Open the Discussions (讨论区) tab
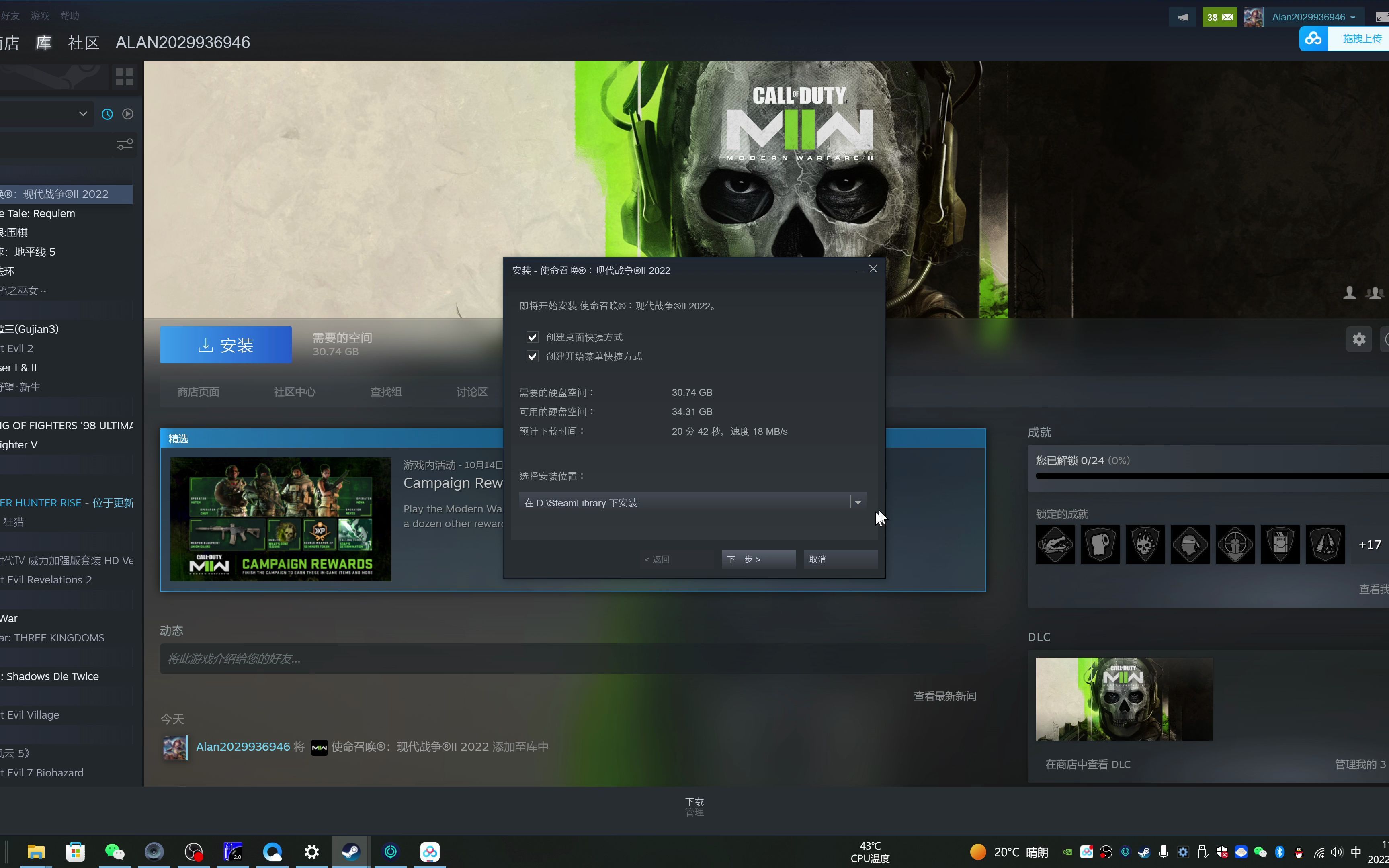 click(472, 391)
